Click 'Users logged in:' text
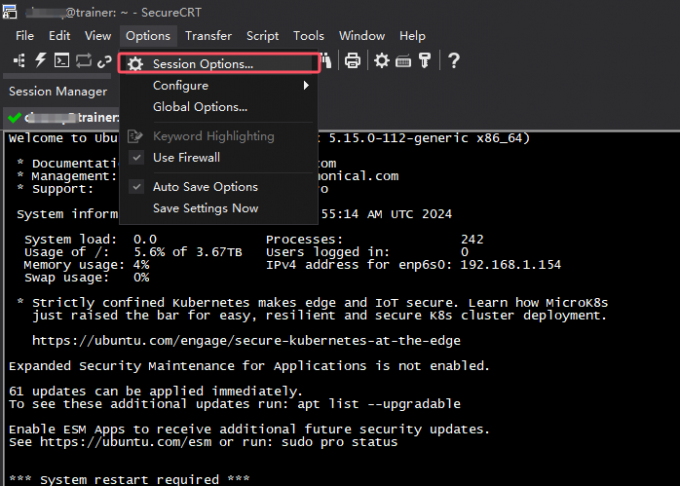Viewport: 680px width, 486px height. [328, 252]
